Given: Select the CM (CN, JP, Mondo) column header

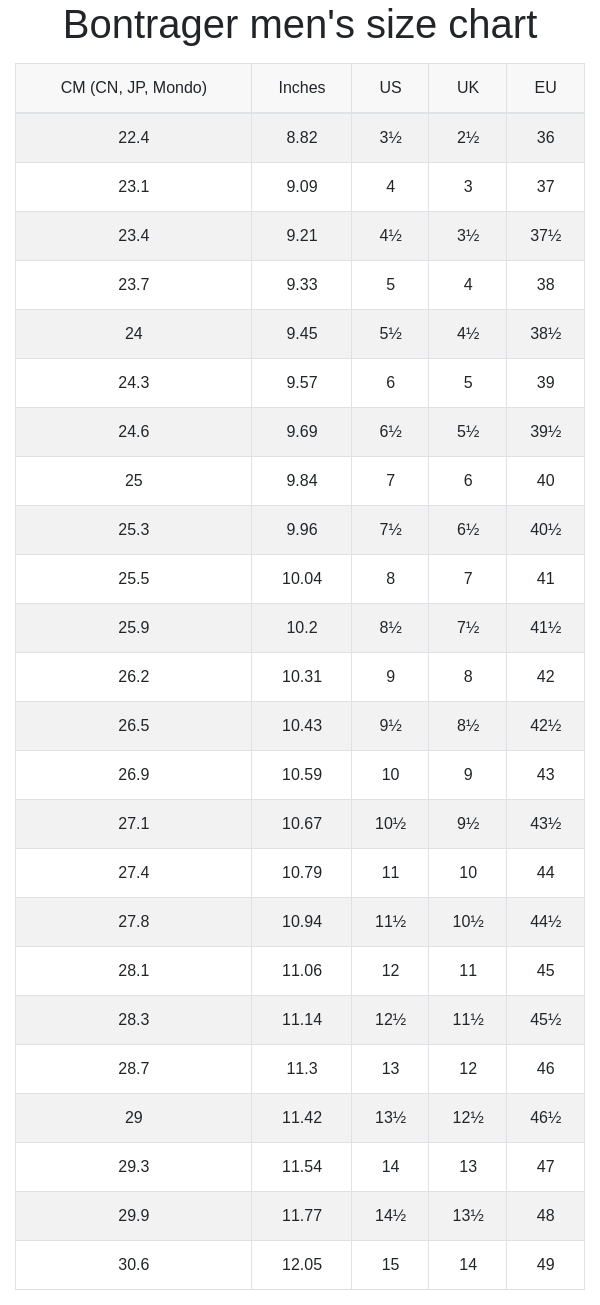Looking at the screenshot, I should pyautogui.click(x=134, y=88).
